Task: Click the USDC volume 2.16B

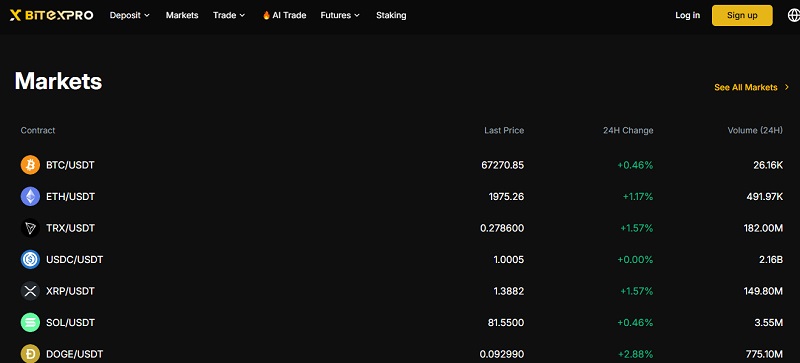Action: click(x=771, y=259)
